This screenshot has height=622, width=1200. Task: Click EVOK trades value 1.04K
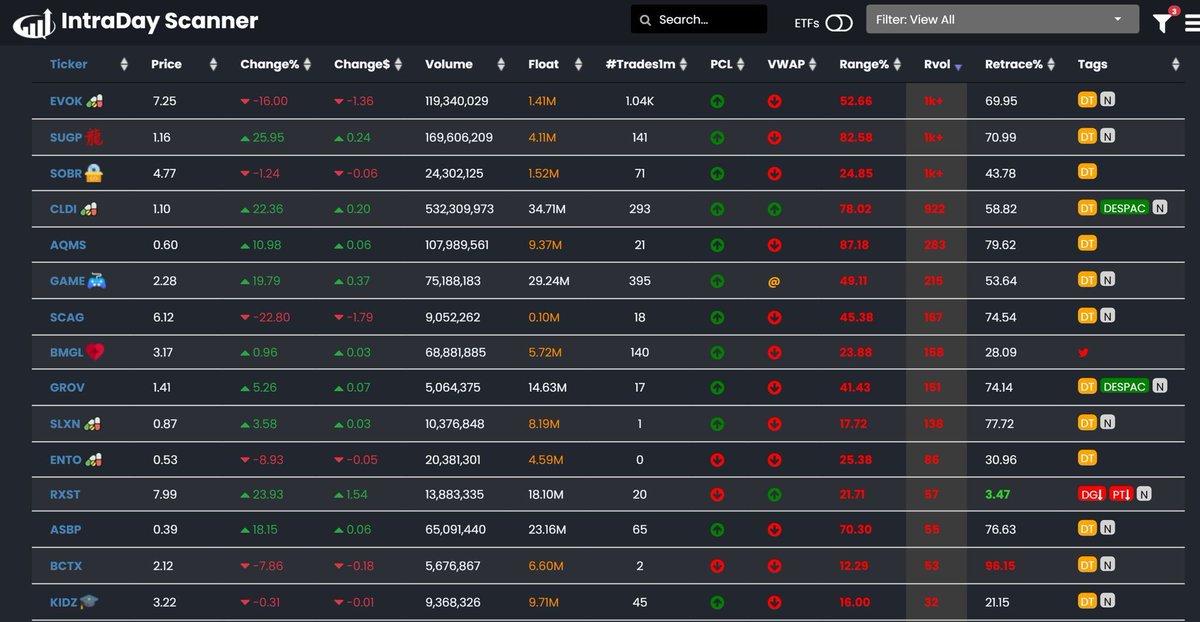pos(639,101)
